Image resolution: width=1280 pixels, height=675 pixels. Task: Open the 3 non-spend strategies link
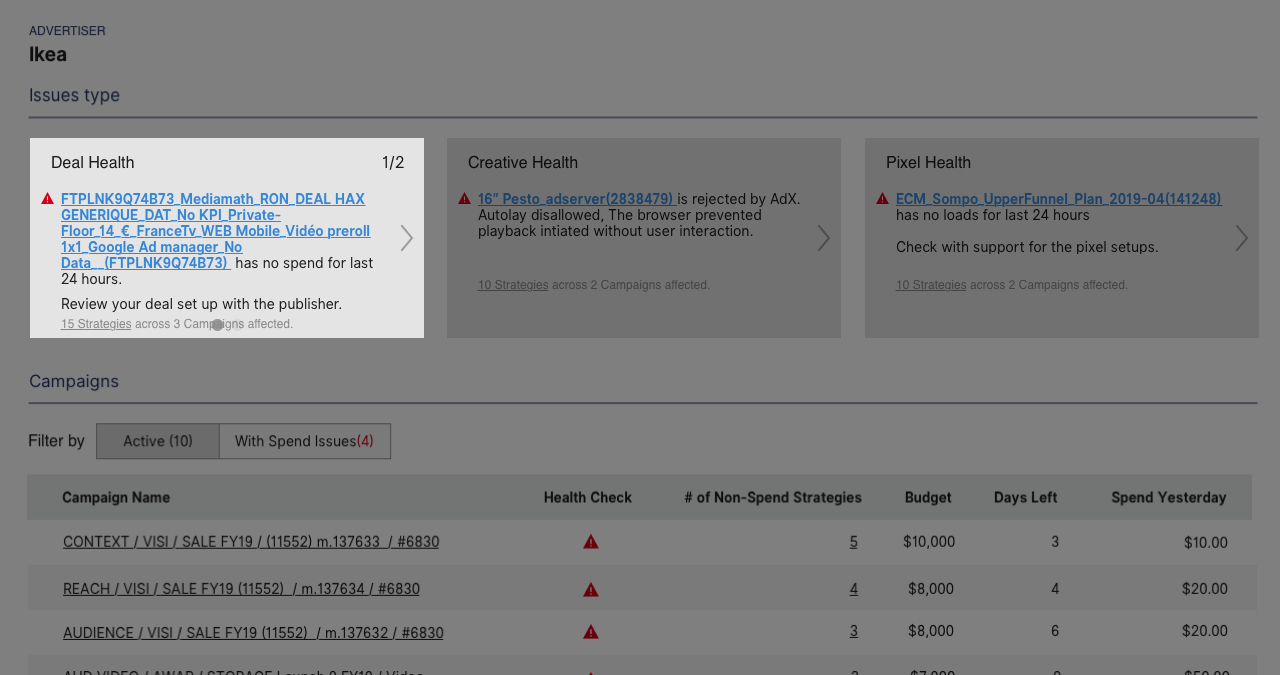pyautogui.click(x=854, y=631)
